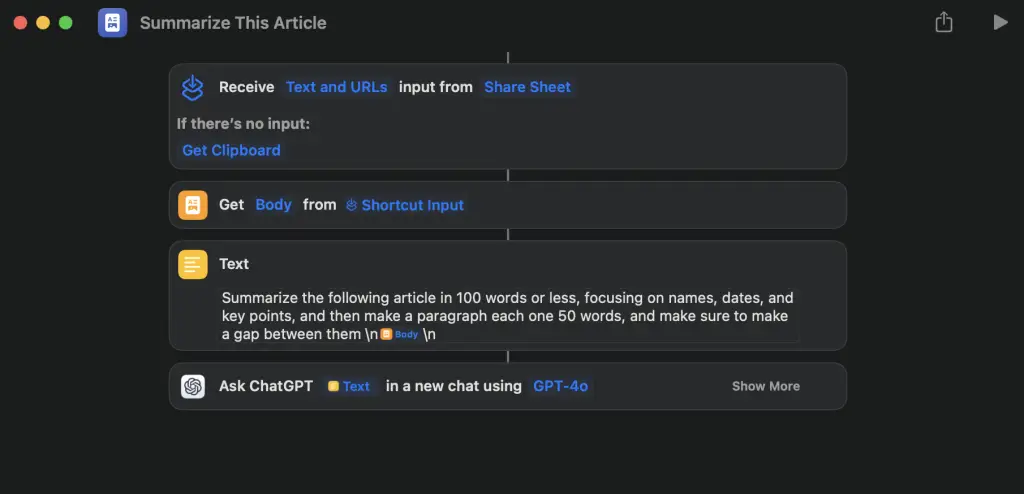Click the green full-screen window button
This screenshot has width=1024, height=494.
click(x=66, y=22)
